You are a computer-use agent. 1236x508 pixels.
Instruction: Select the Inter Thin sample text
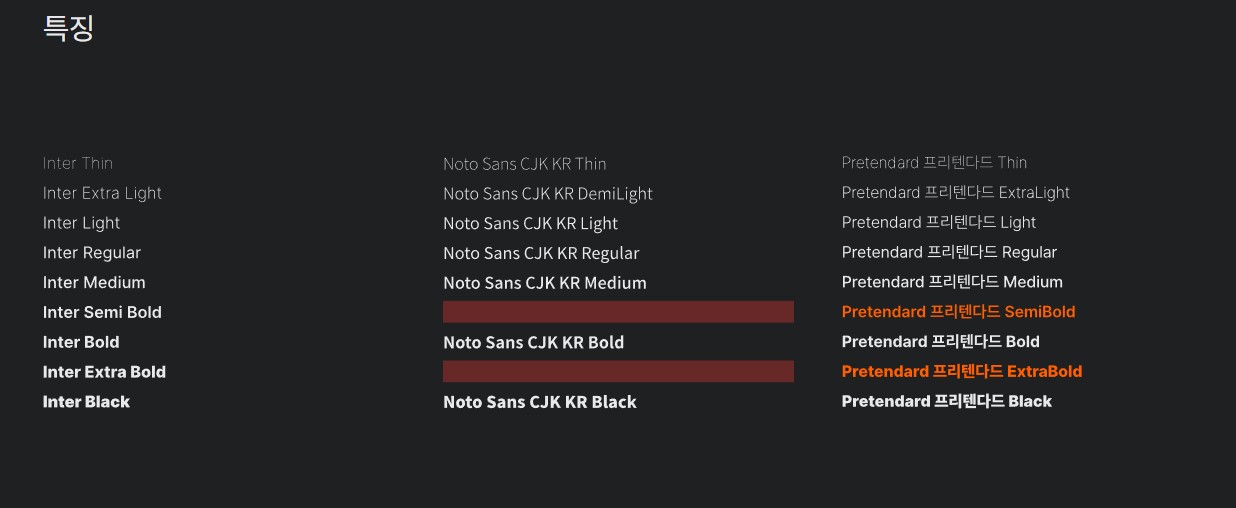(78, 163)
